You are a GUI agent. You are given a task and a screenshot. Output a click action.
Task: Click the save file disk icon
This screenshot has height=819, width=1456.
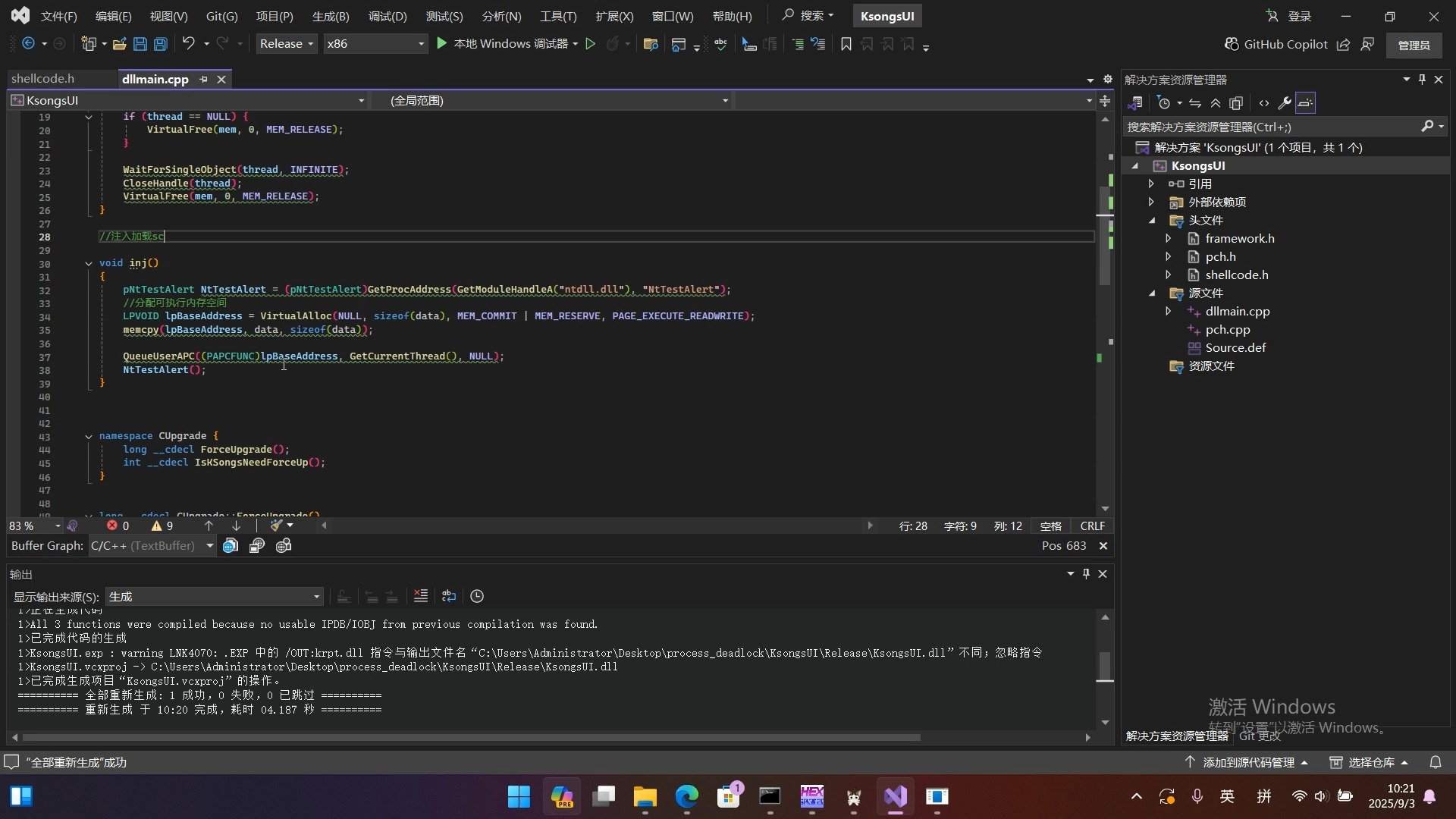140,44
